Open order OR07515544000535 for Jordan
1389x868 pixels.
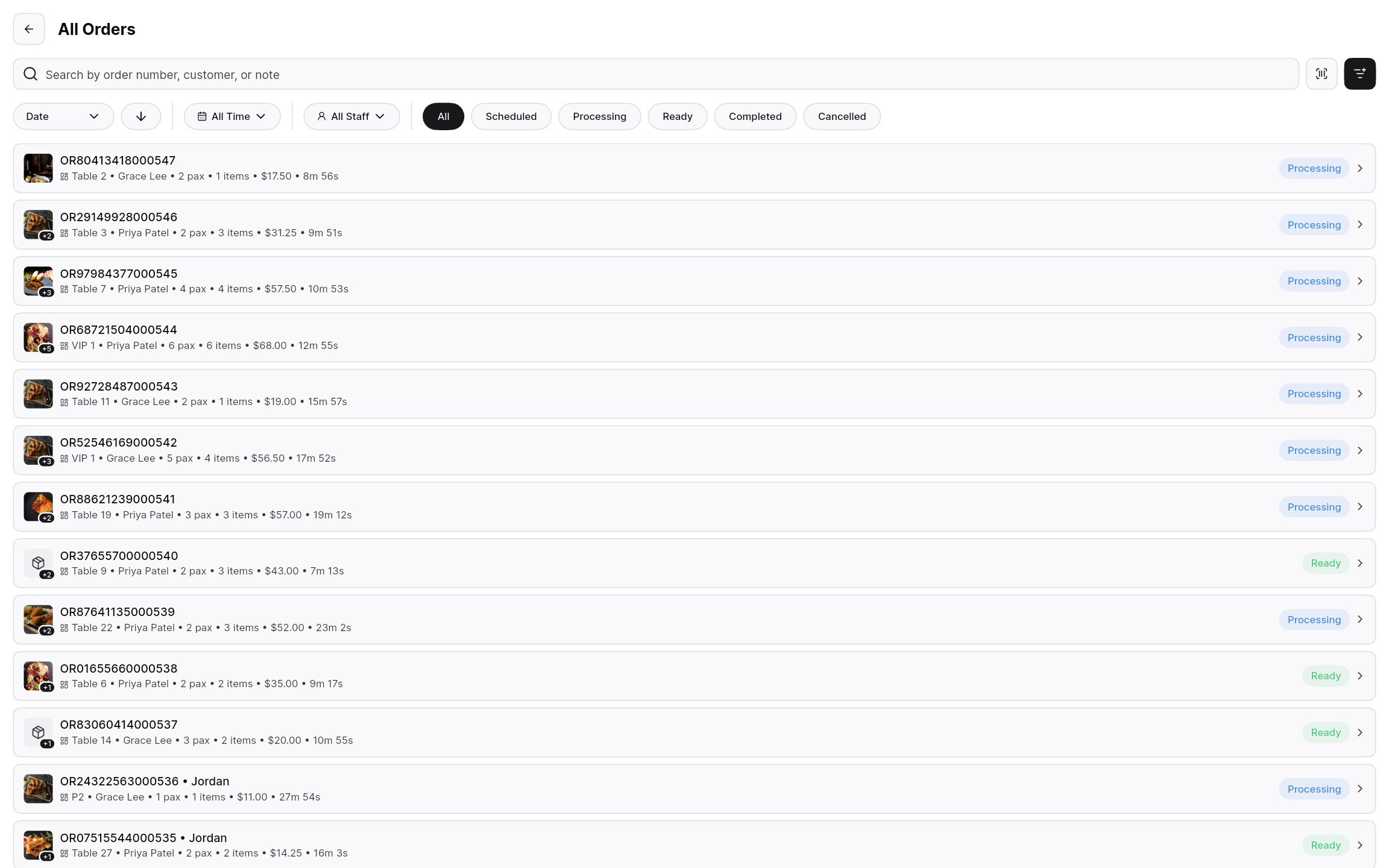coord(694,845)
